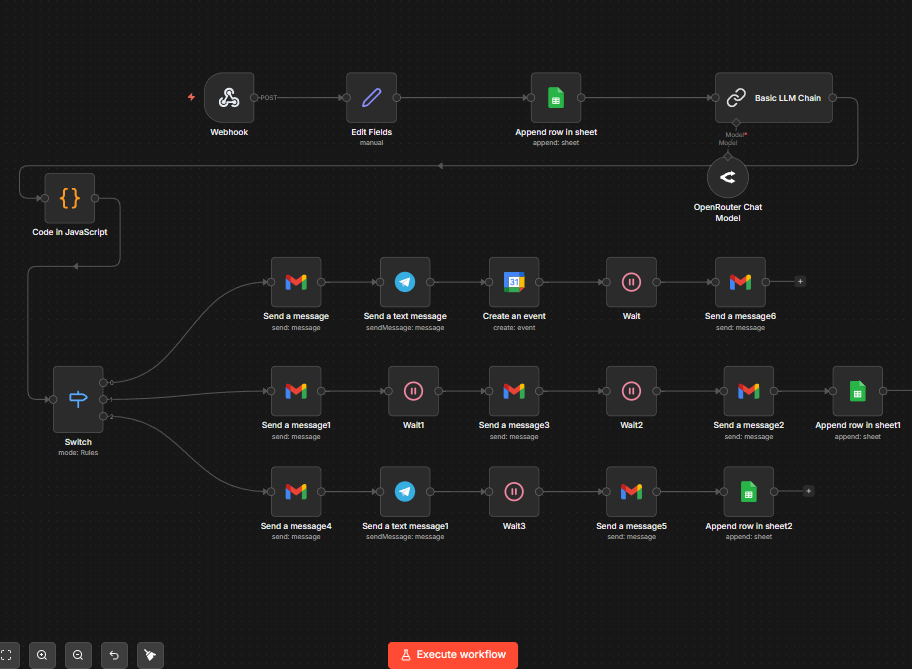The image size is (912, 669).
Task: Click the 'Code in JavaScript' label
Action: click(x=70, y=232)
